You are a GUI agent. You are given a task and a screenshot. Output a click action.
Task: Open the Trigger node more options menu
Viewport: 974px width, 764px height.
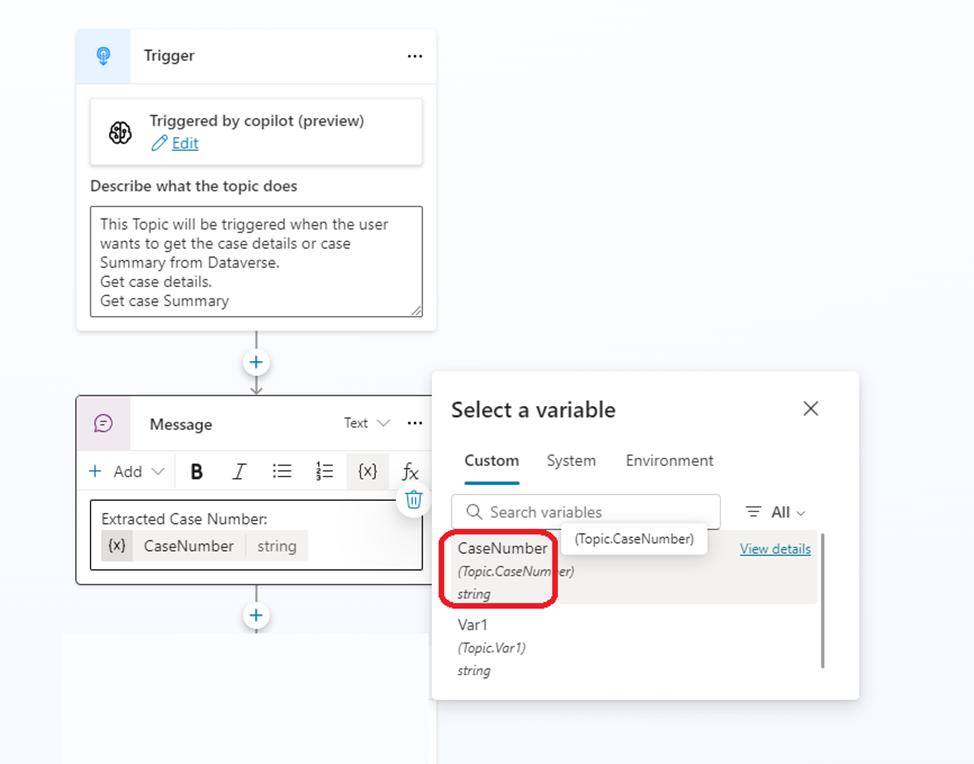pos(415,56)
